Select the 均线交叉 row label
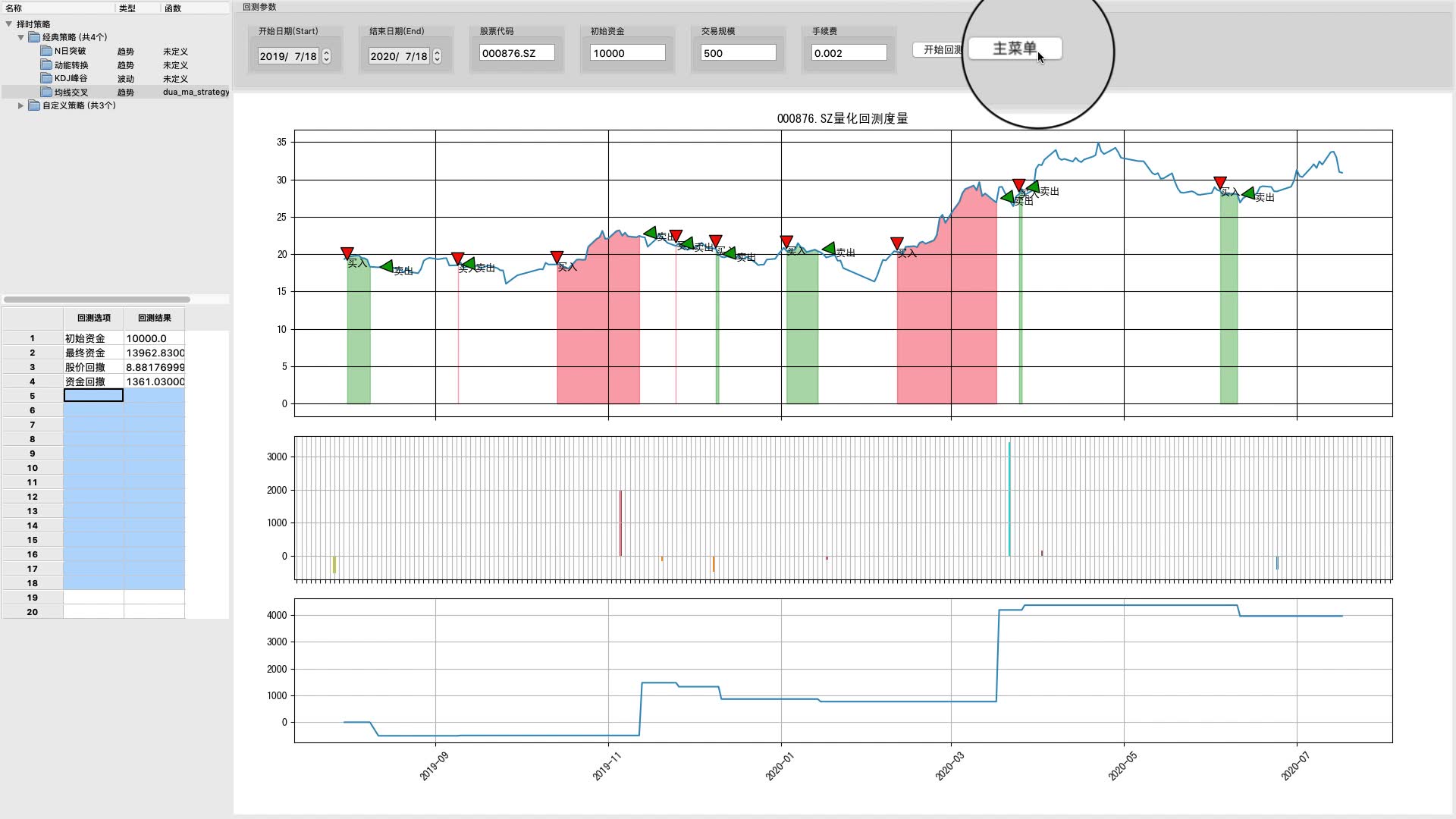This screenshot has width=1456, height=819. click(x=71, y=92)
